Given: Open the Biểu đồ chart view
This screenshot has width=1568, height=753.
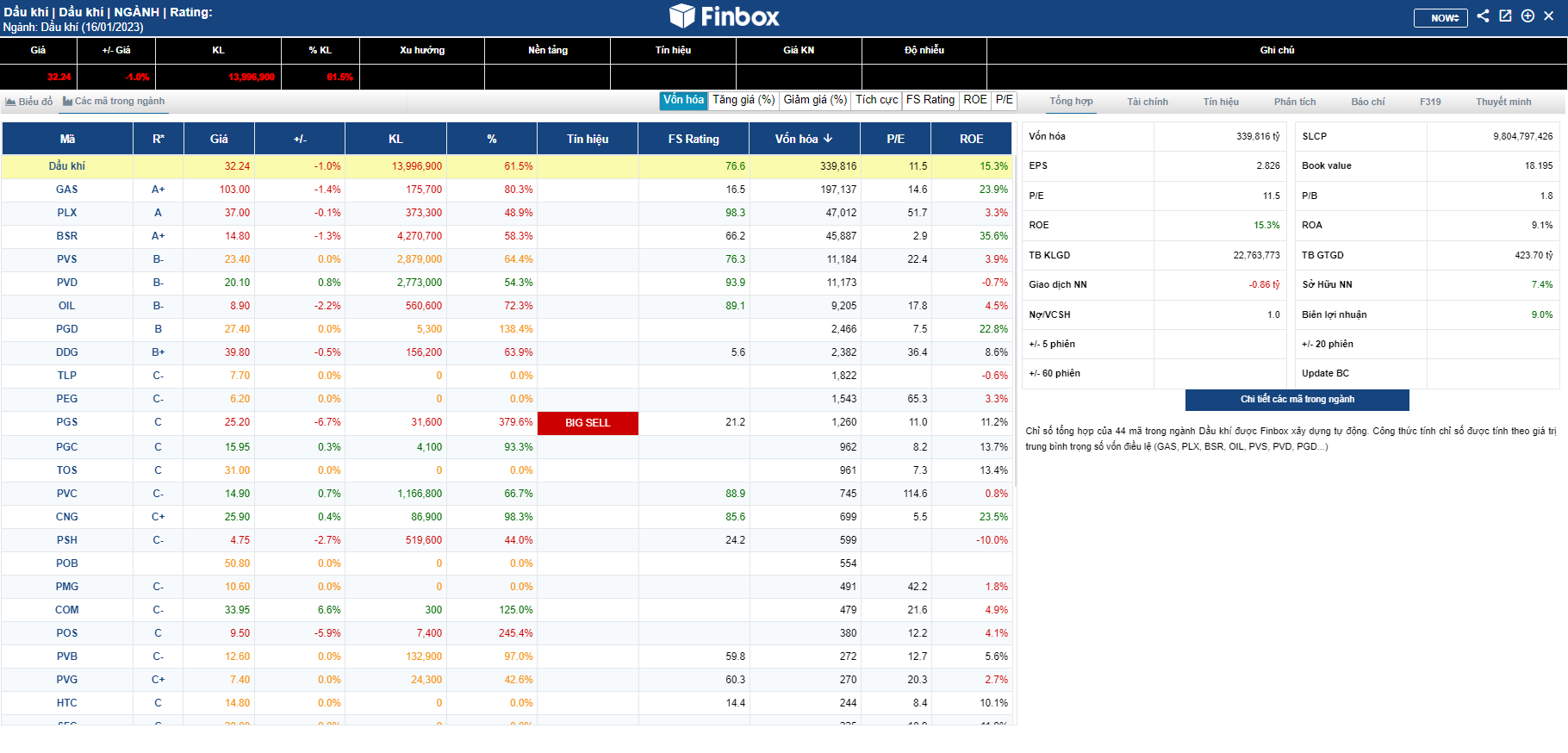Looking at the screenshot, I should coord(29,102).
